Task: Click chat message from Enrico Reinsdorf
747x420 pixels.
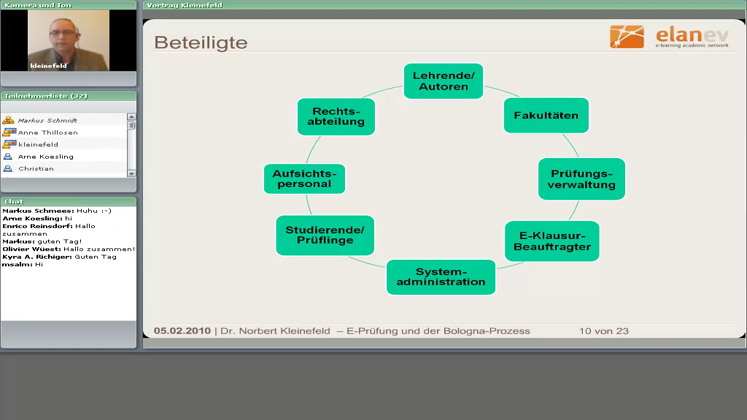Action: click(x=49, y=230)
